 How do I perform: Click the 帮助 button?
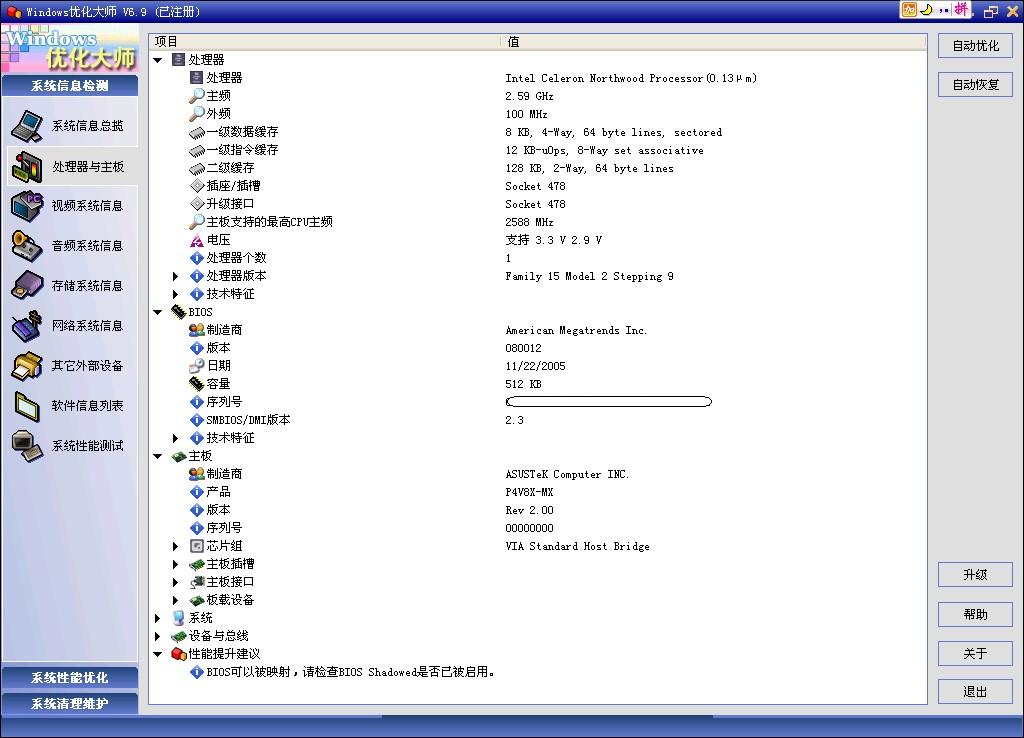tap(976, 615)
